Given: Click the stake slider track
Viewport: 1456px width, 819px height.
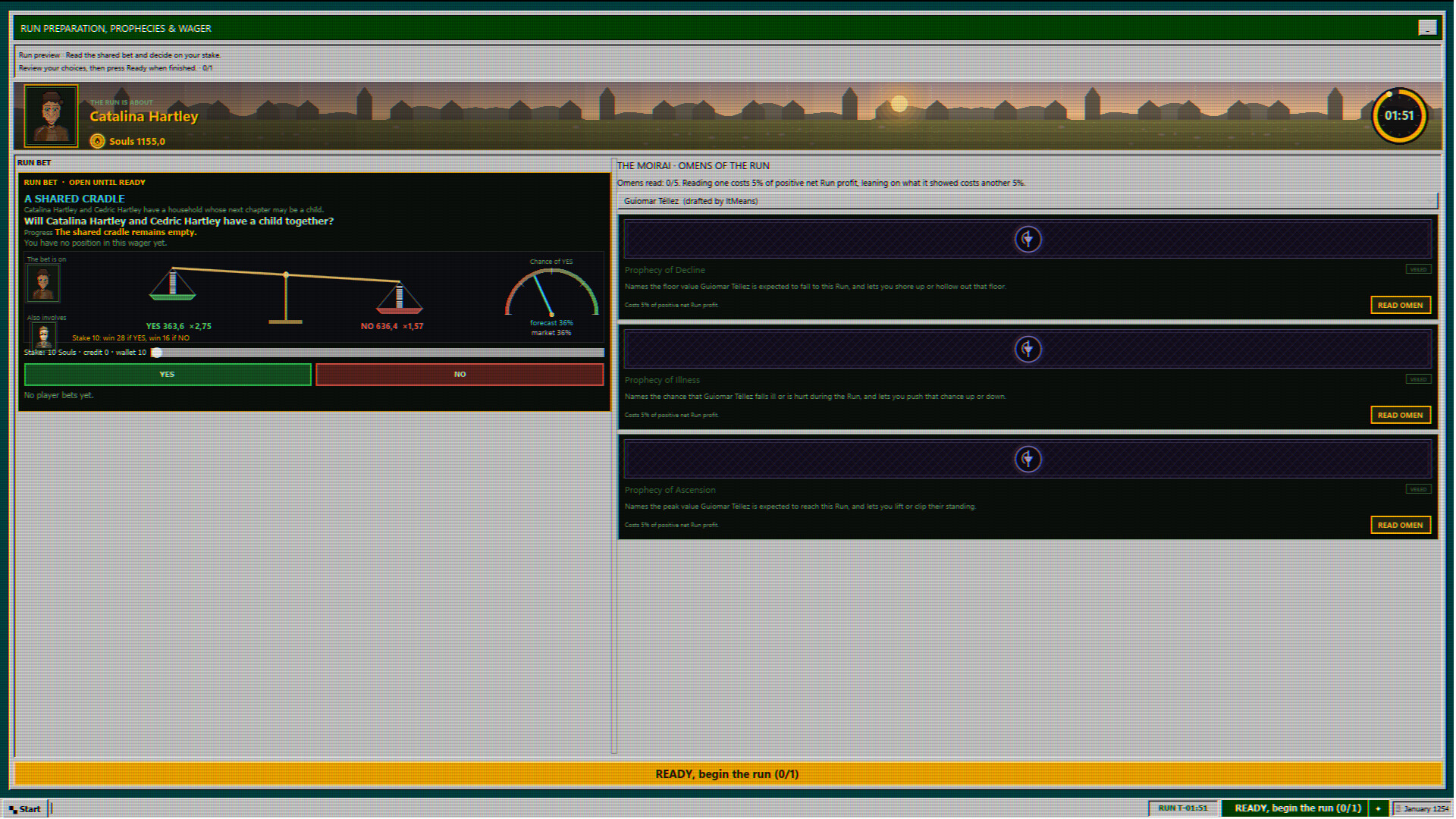Looking at the screenshot, I should pyautogui.click(x=378, y=353).
